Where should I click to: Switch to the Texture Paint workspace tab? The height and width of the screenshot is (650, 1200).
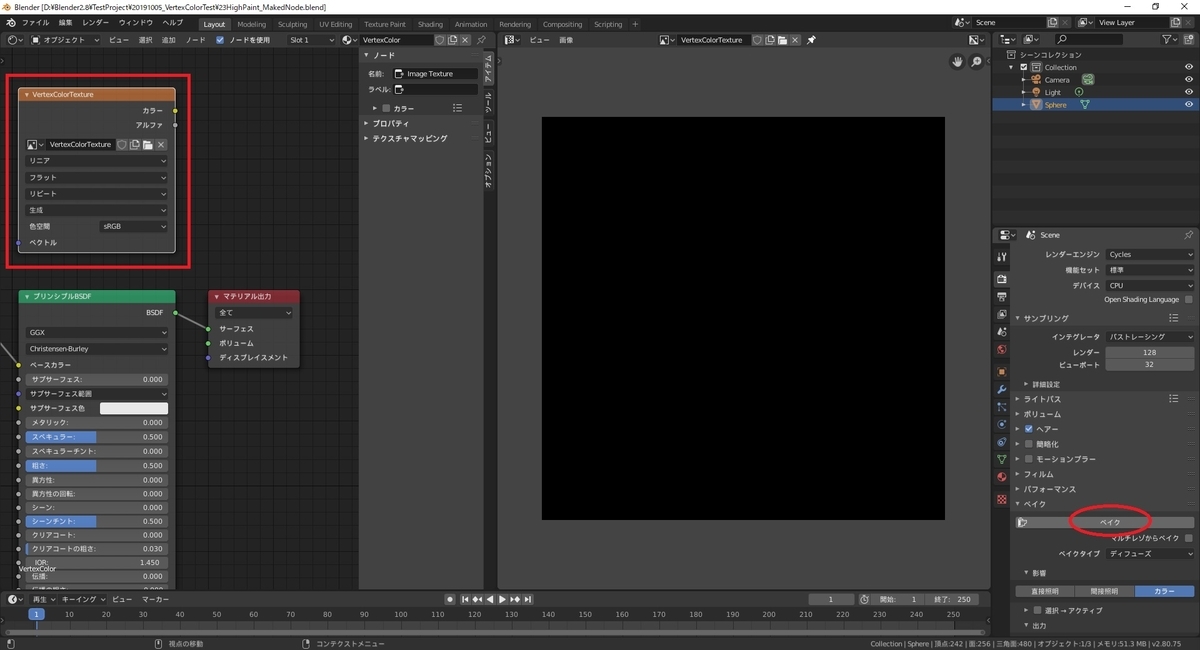tap(385, 24)
